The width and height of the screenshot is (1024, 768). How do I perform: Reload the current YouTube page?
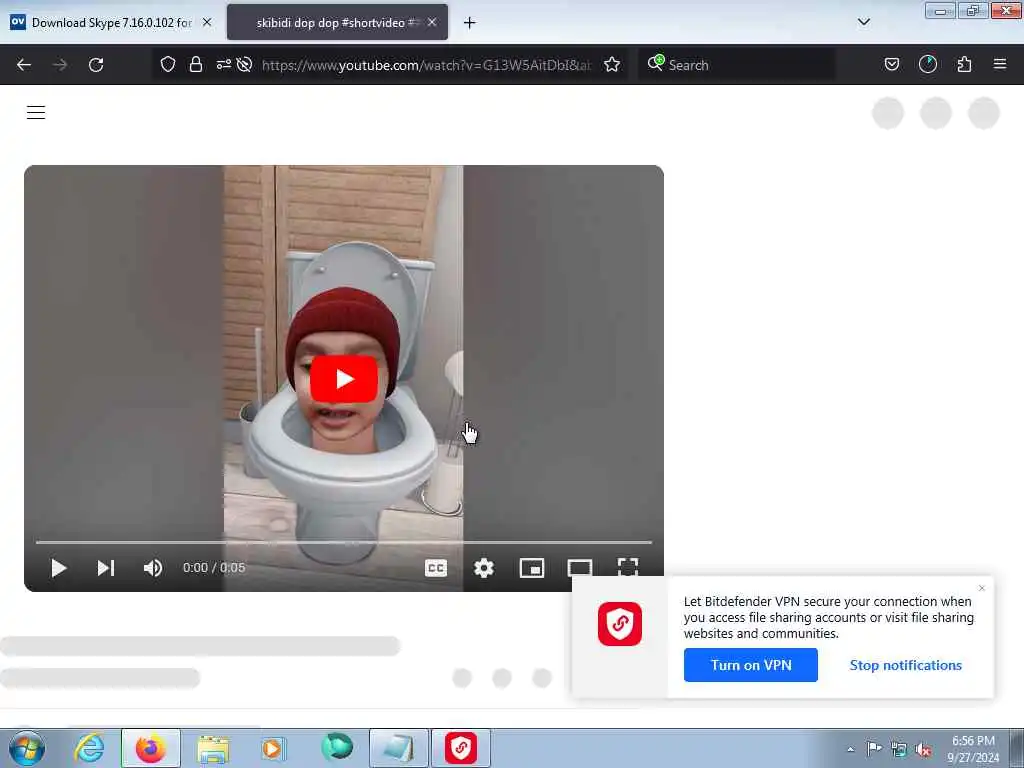tap(96, 65)
